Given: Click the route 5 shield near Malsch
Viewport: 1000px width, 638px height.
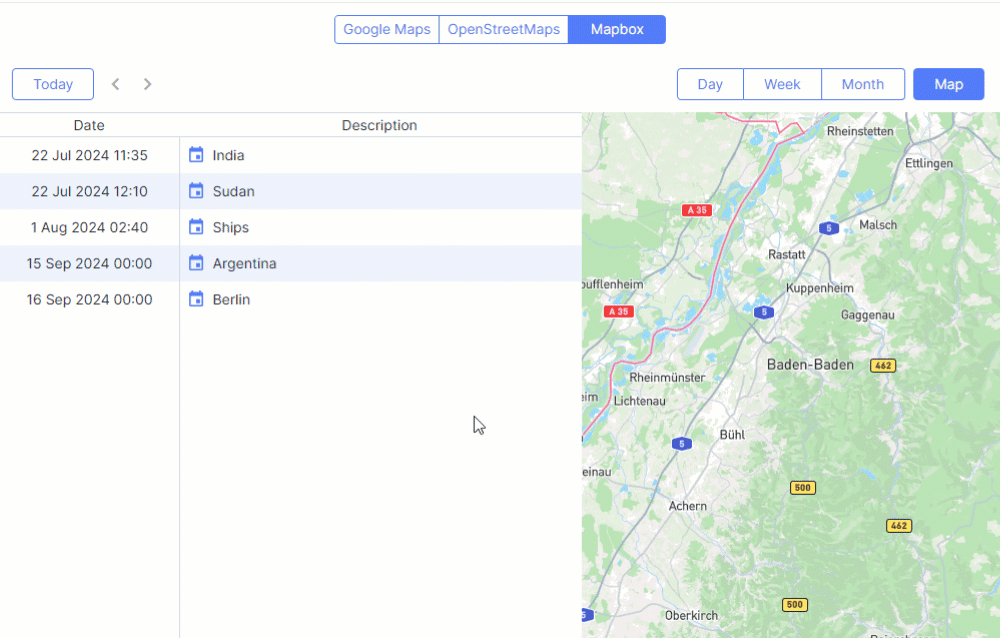Looking at the screenshot, I should 828,228.
